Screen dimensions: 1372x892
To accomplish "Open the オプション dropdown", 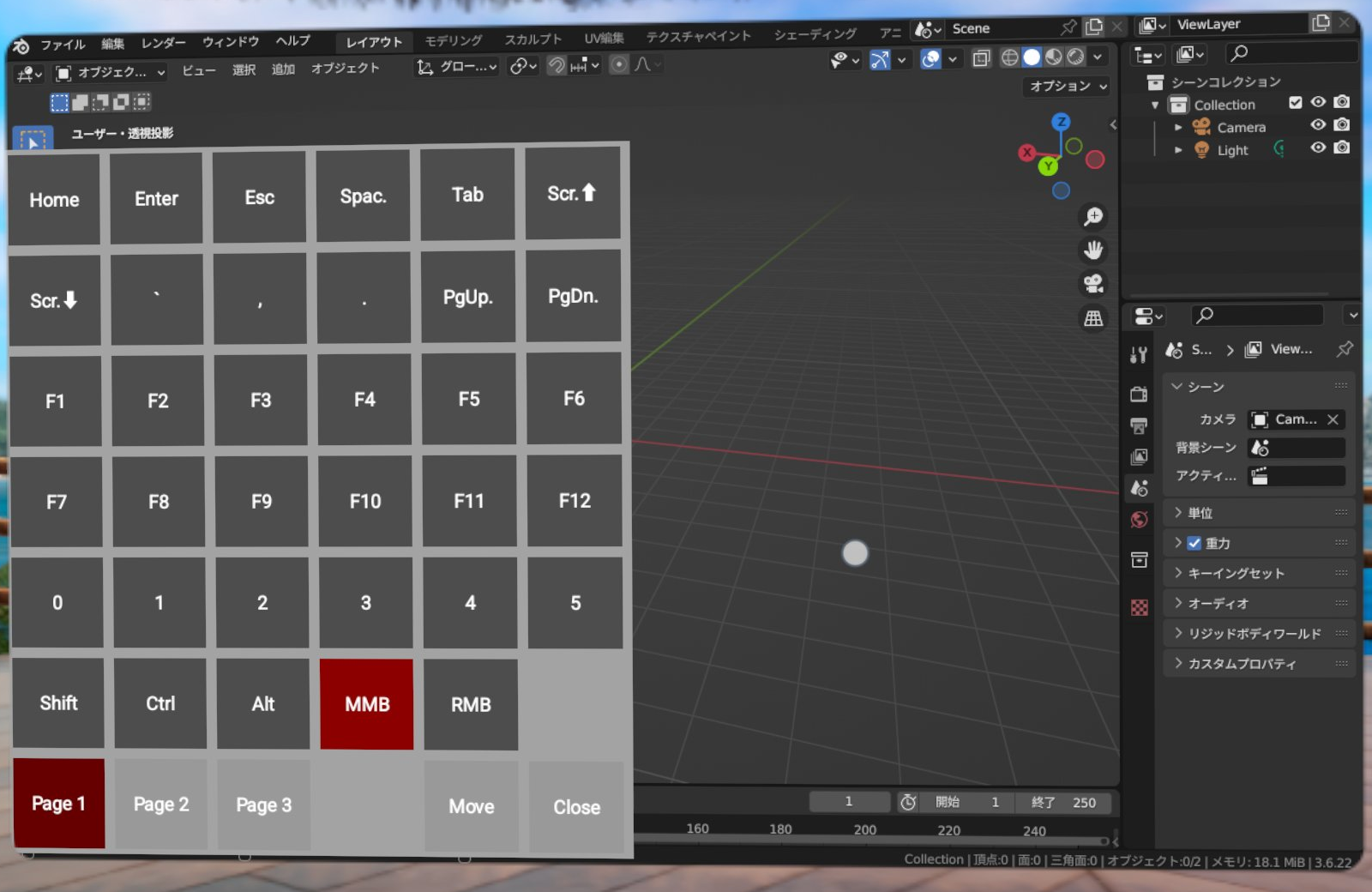I will tap(1068, 86).
